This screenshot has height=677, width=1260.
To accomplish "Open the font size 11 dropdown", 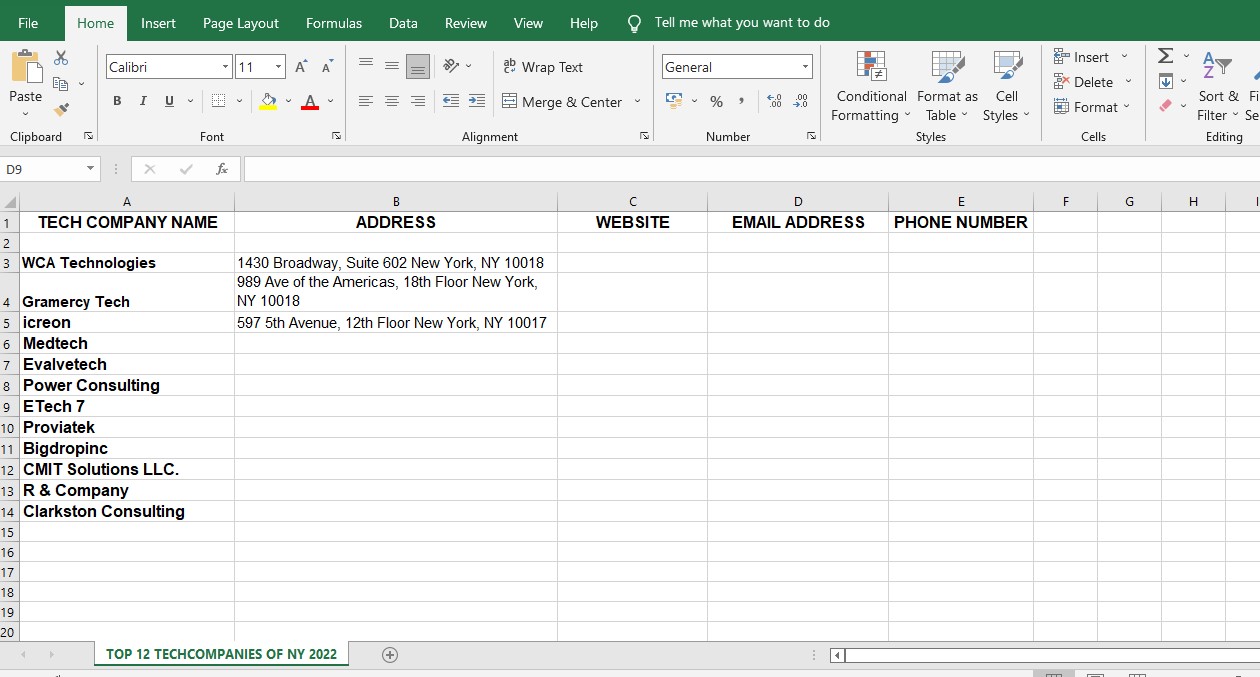I will click(x=278, y=67).
